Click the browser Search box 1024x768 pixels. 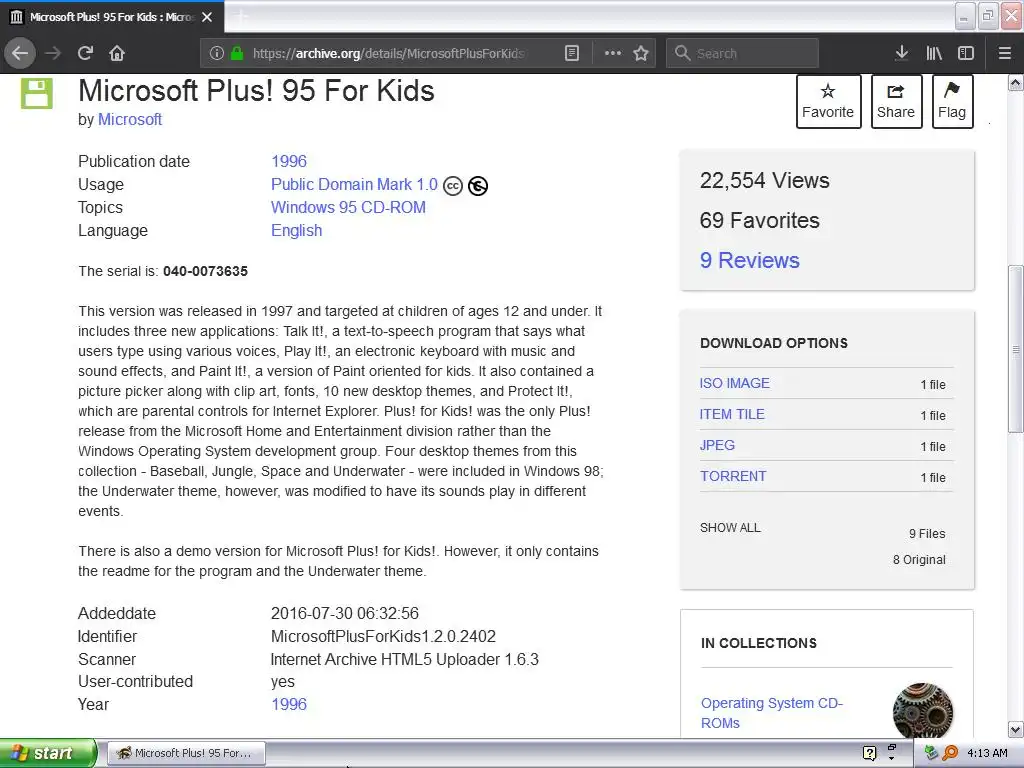point(742,53)
